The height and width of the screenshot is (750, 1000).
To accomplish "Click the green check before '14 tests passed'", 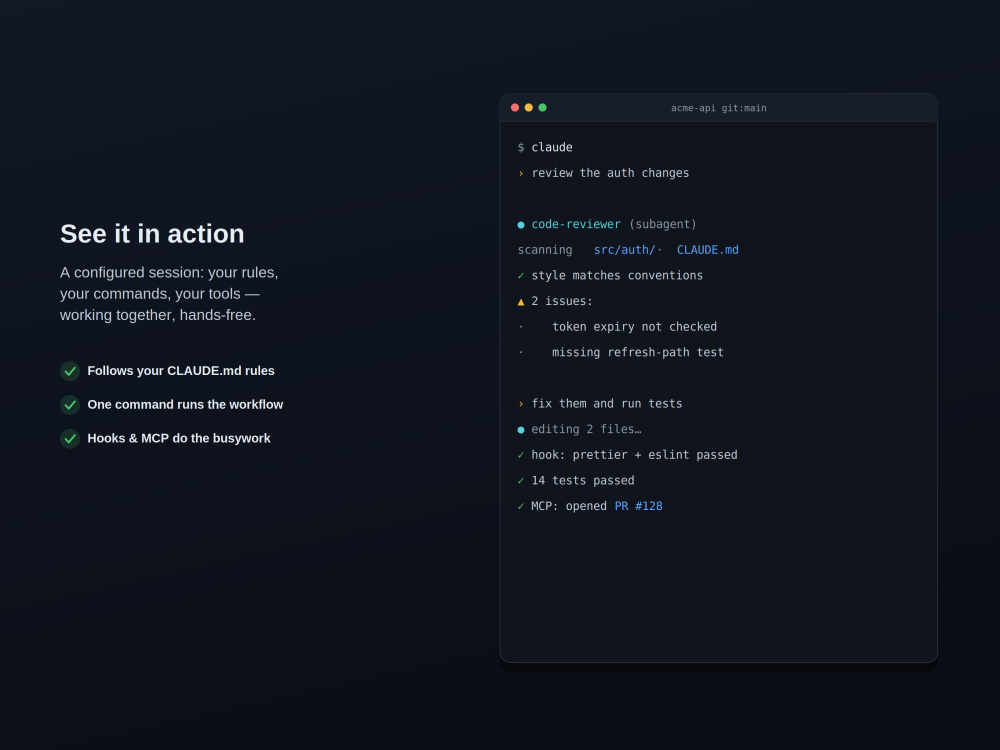I will click(521, 481).
